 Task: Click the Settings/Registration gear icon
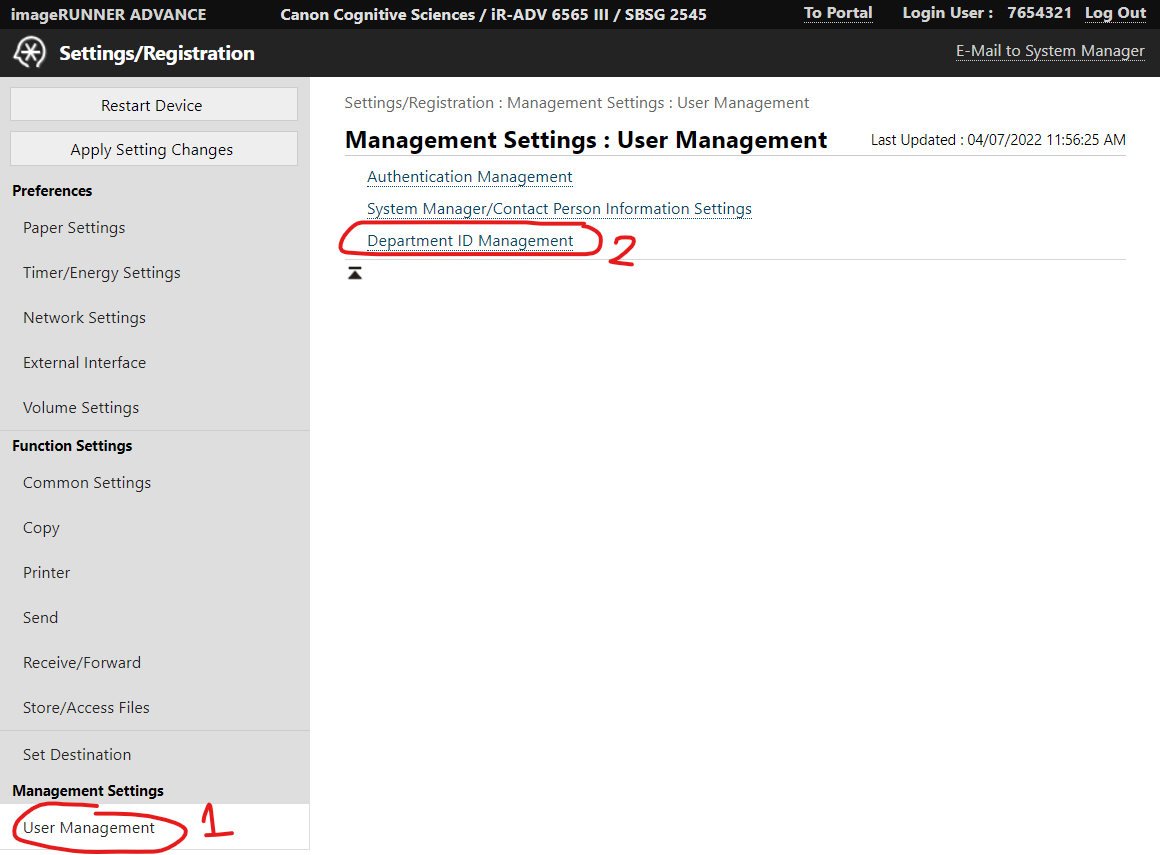coord(29,53)
